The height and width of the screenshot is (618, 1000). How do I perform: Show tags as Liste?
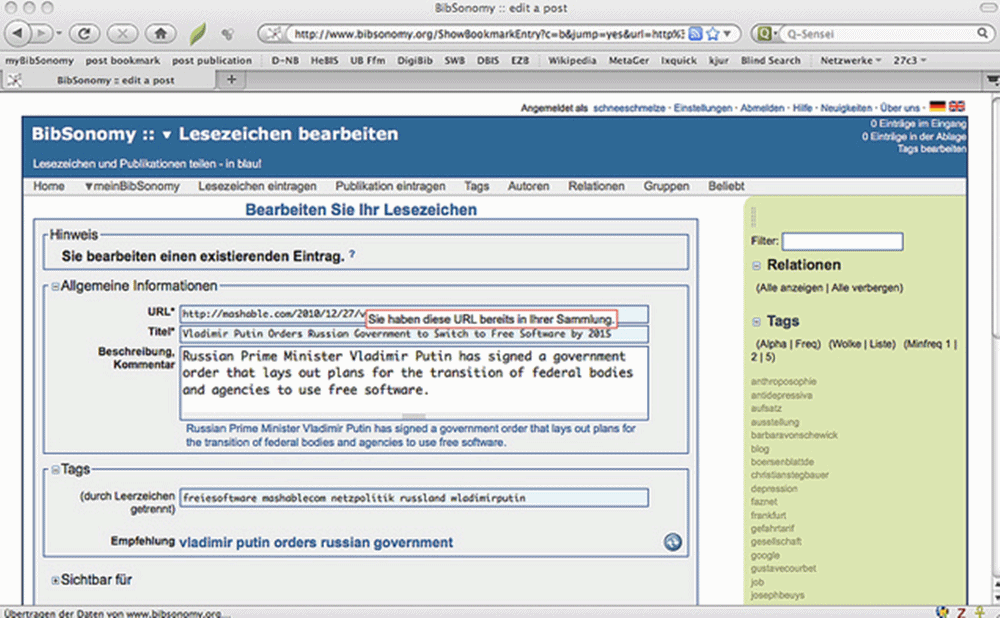pyautogui.click(x=881, y=344)
